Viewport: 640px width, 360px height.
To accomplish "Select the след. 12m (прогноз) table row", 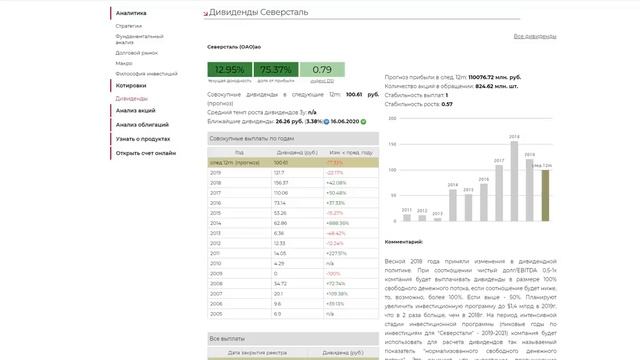I will [293, 162].
